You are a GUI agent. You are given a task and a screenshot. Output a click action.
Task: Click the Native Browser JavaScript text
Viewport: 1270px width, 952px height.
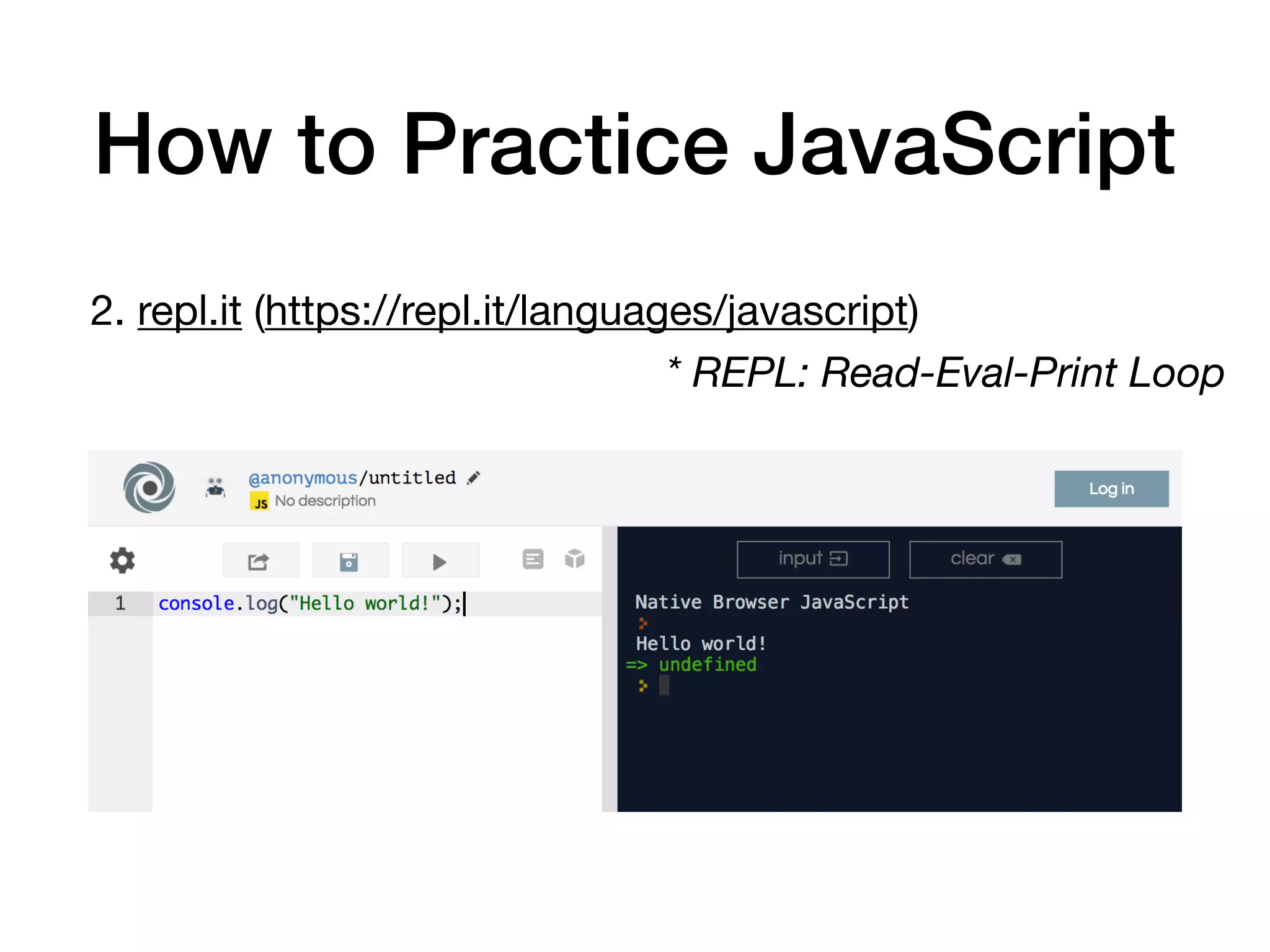click(772, 602)
